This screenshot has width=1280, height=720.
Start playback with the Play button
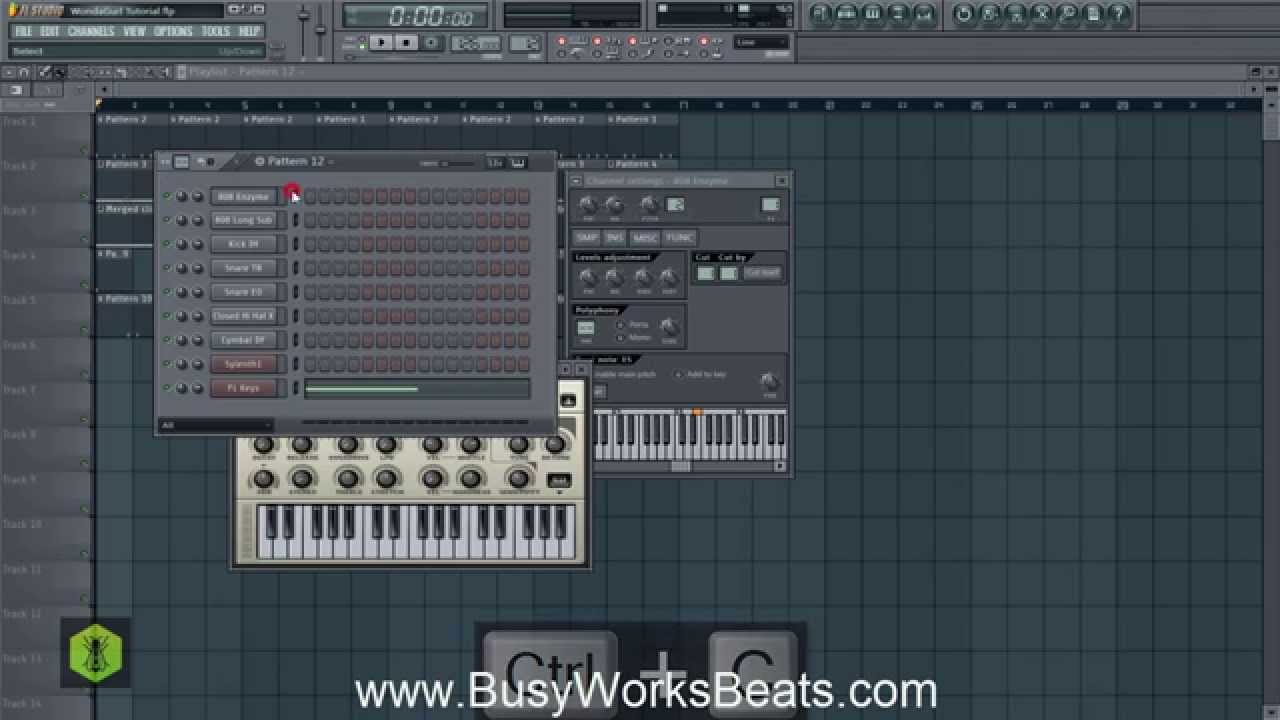(381, 43)
